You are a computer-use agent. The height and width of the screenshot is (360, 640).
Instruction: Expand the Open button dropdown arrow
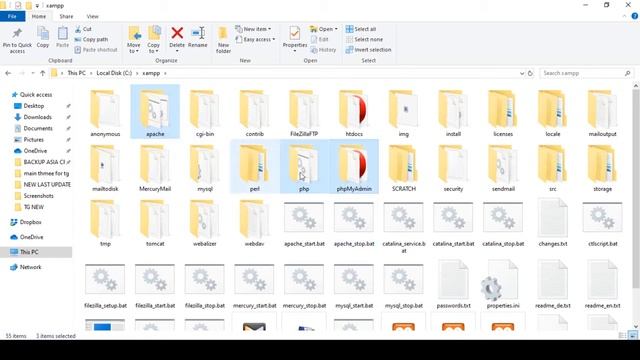click(x=336, y=29)
